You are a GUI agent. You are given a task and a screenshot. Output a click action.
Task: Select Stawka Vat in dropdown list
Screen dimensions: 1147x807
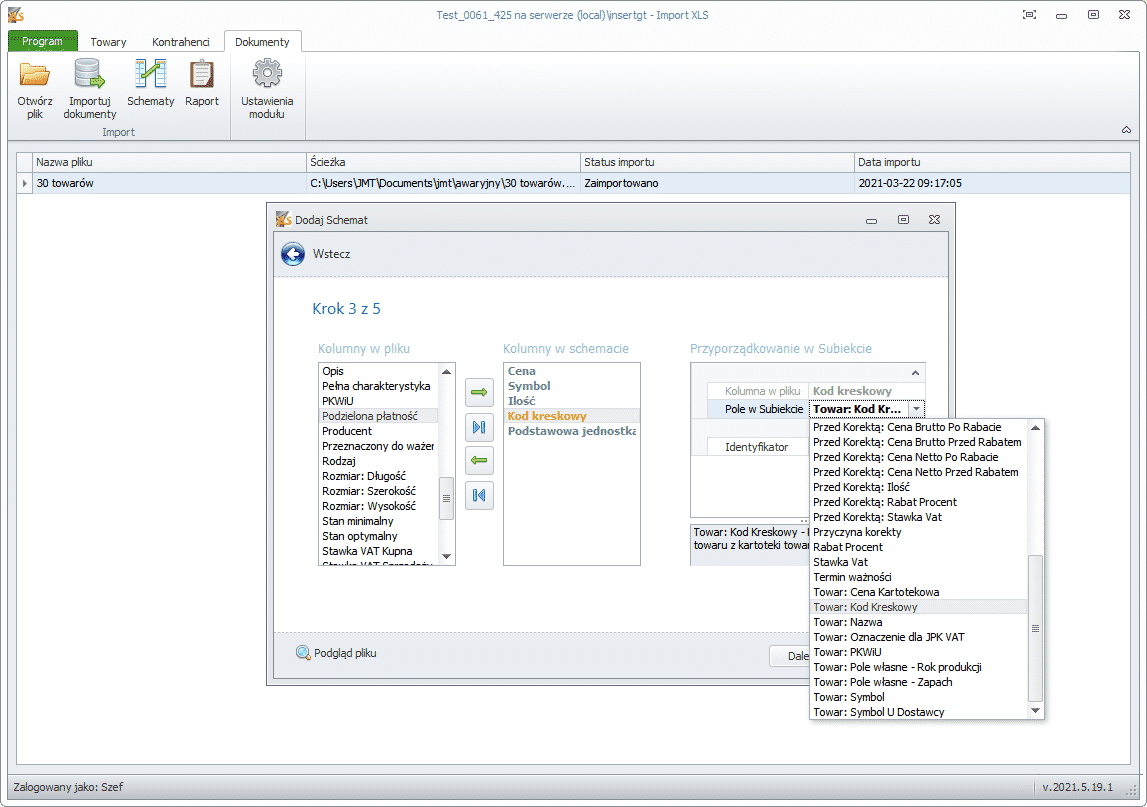pyautogui.click(x=919, y=562)
